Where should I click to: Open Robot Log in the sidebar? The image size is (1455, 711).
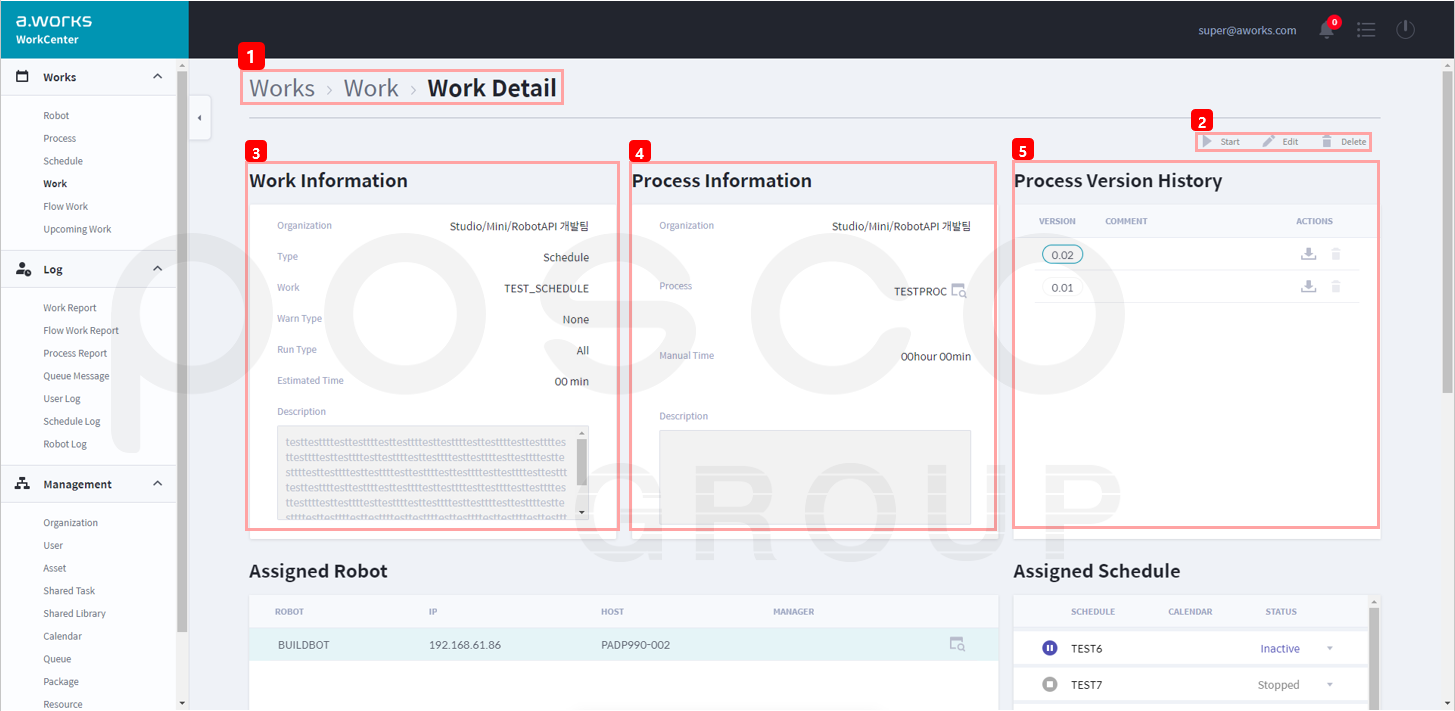pyautogui.click(x=65, y=445)
